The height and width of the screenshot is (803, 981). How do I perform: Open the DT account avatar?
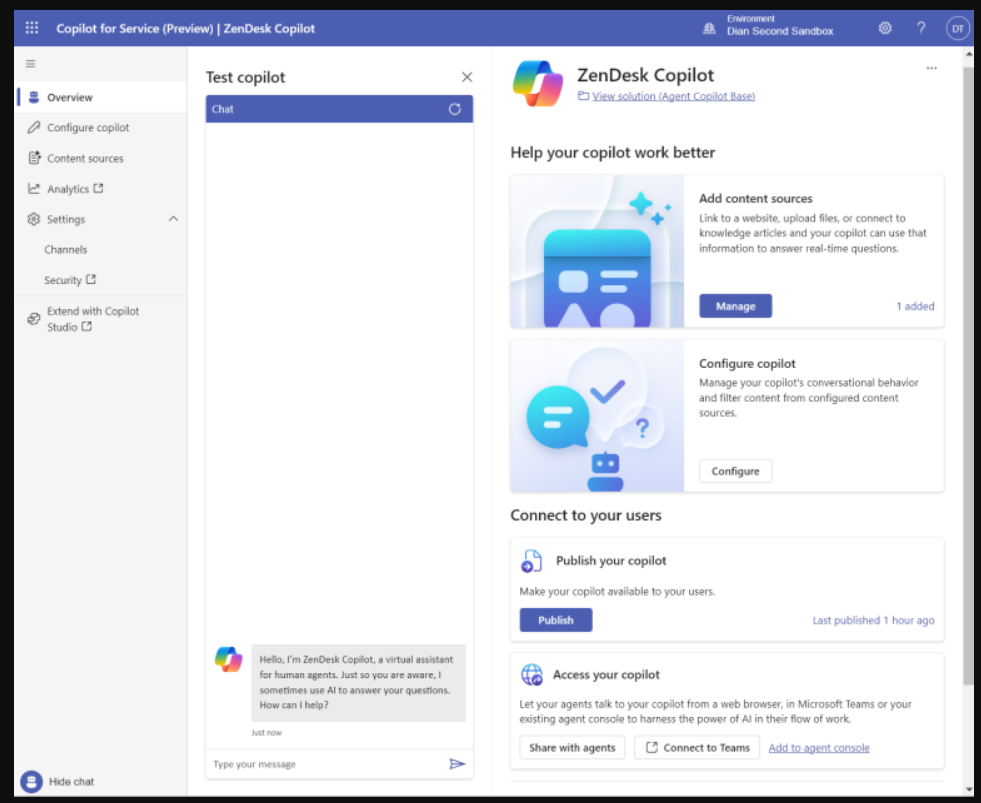[x=957, y=28]
